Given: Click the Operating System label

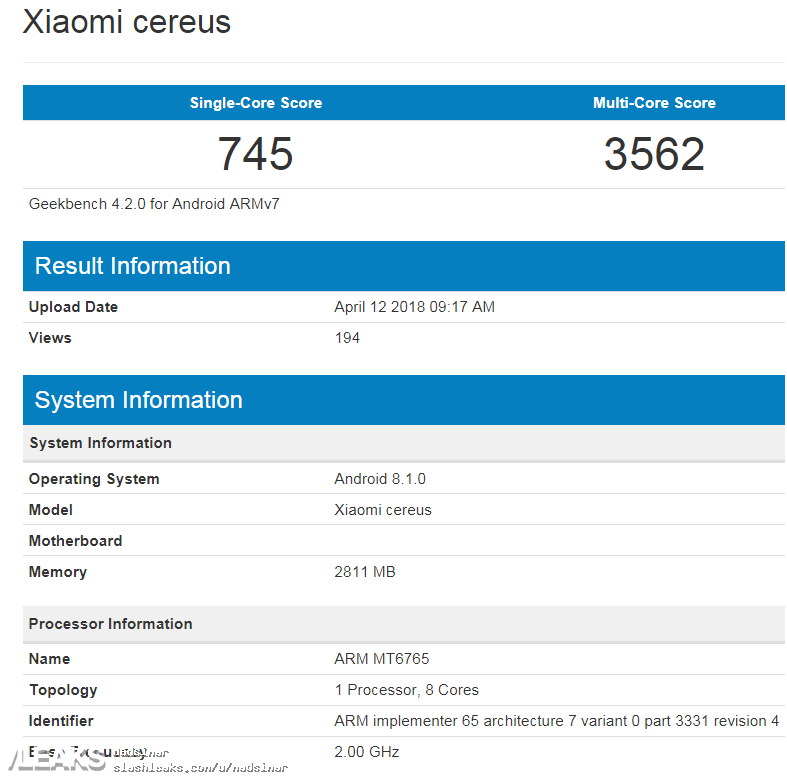Looking at the screenshot, I should pyautogui.click(x=94, y=479).
